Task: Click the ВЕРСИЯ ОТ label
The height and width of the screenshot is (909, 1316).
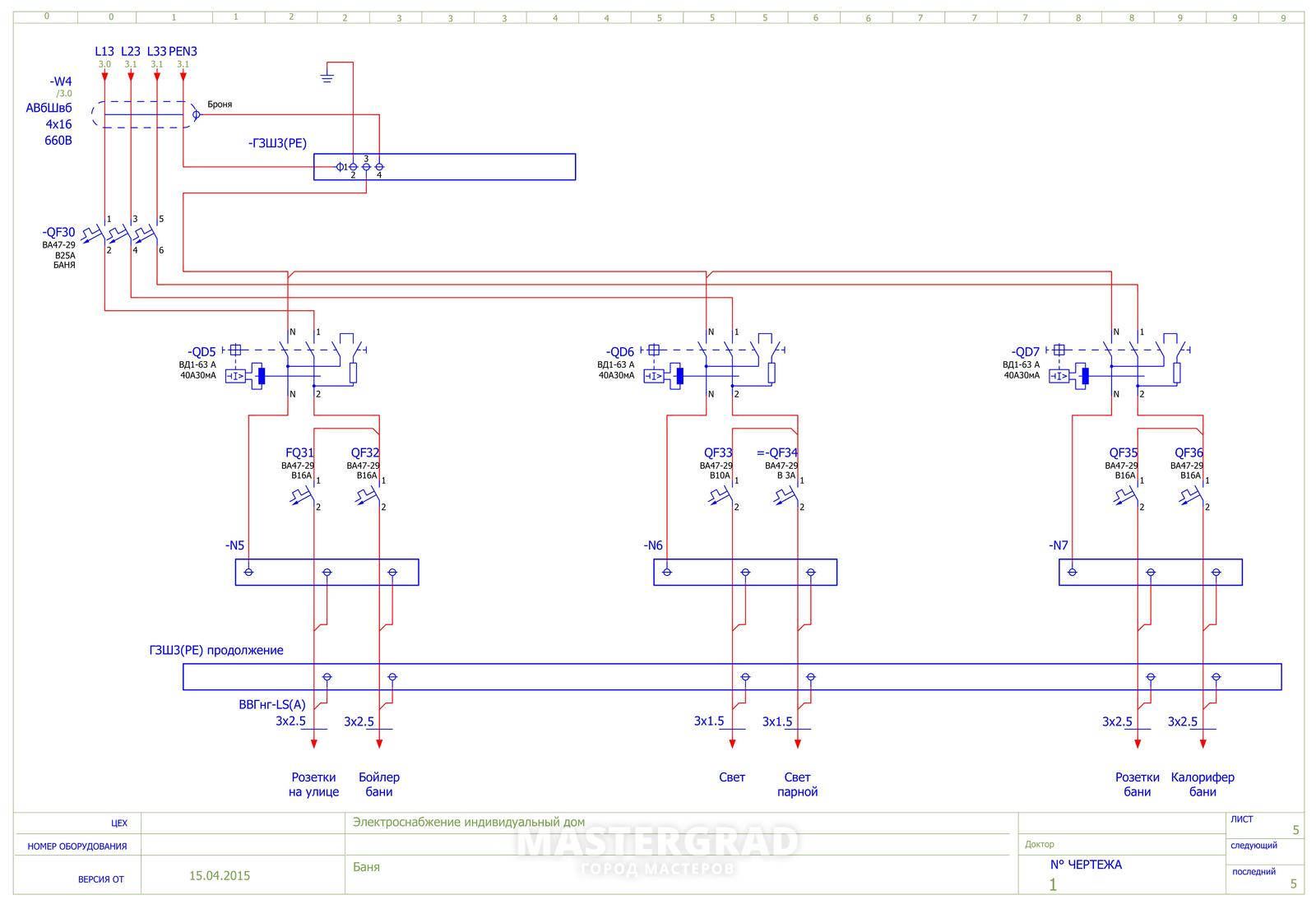Action: (101, 879)
